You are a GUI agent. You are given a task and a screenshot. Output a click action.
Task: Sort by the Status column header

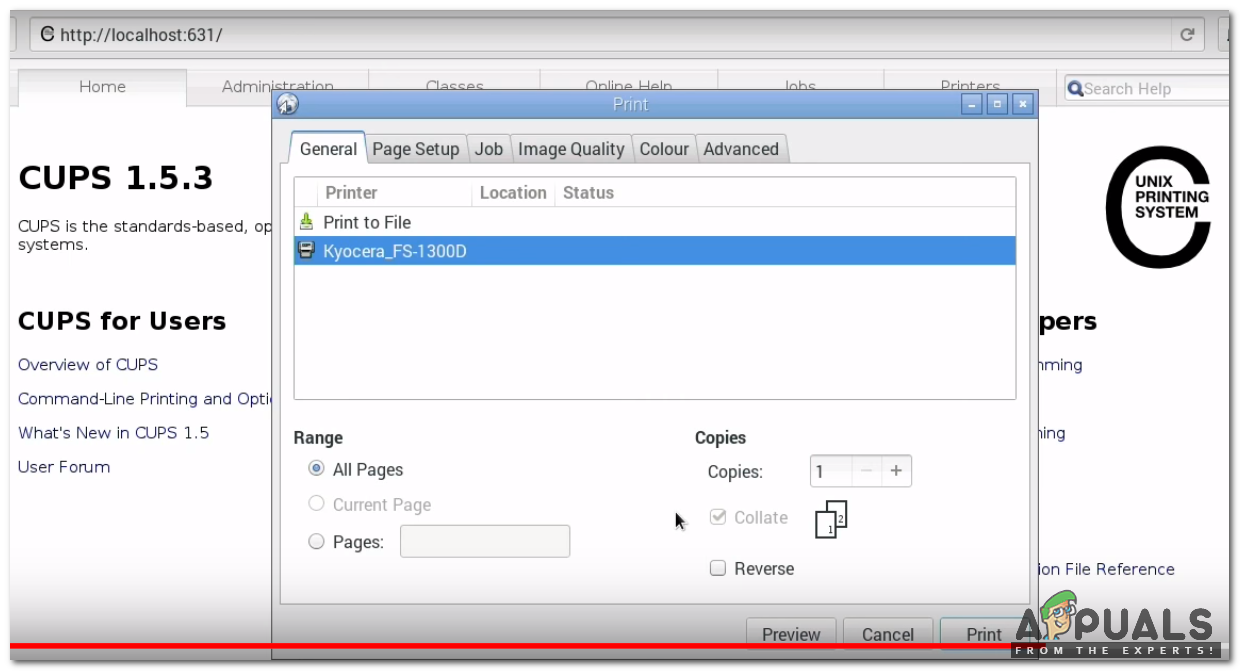point(588,192)
